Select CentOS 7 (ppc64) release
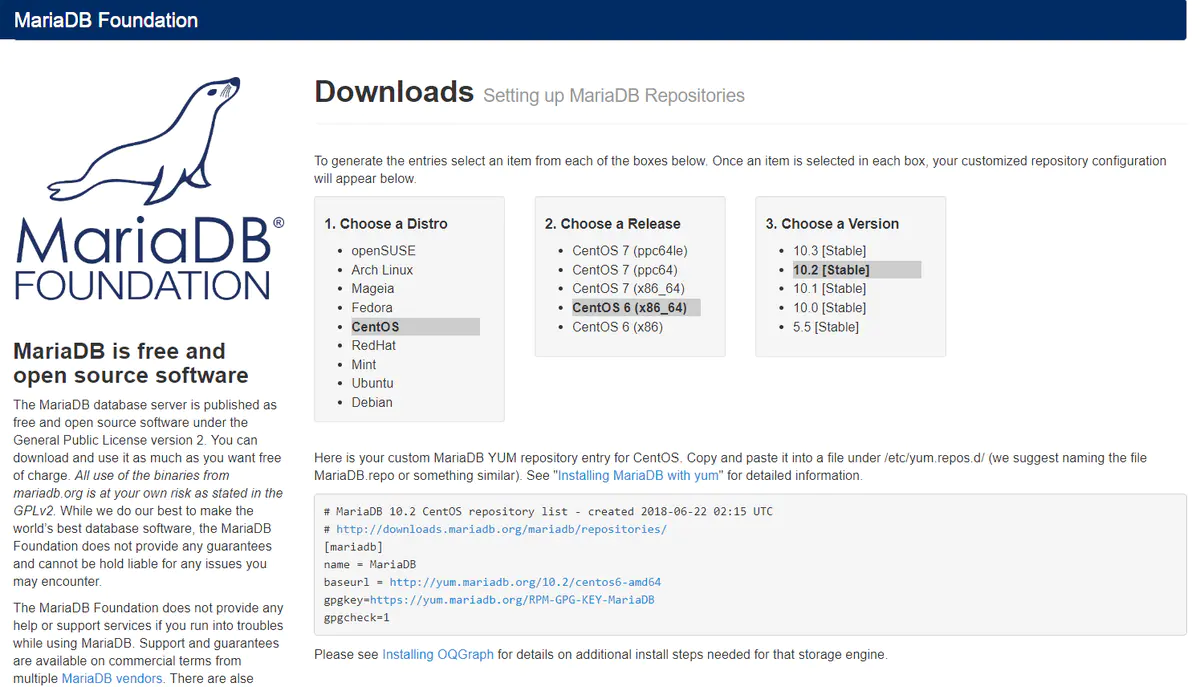Screen dimensions: 1200x687 click(x=625, y=270)
